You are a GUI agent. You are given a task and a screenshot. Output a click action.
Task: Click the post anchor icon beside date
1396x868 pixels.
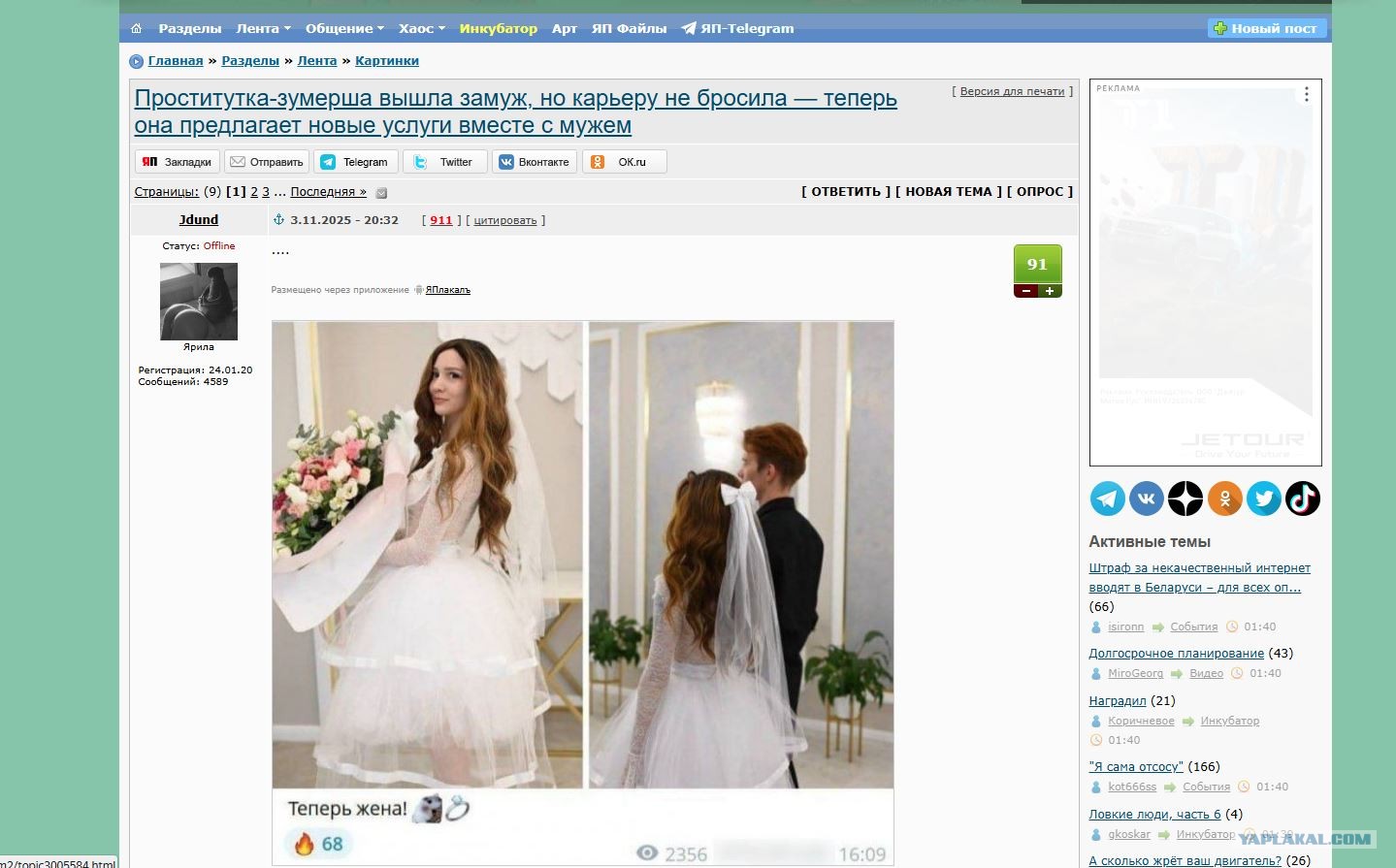pyautogui.click(x=278, y=220)
